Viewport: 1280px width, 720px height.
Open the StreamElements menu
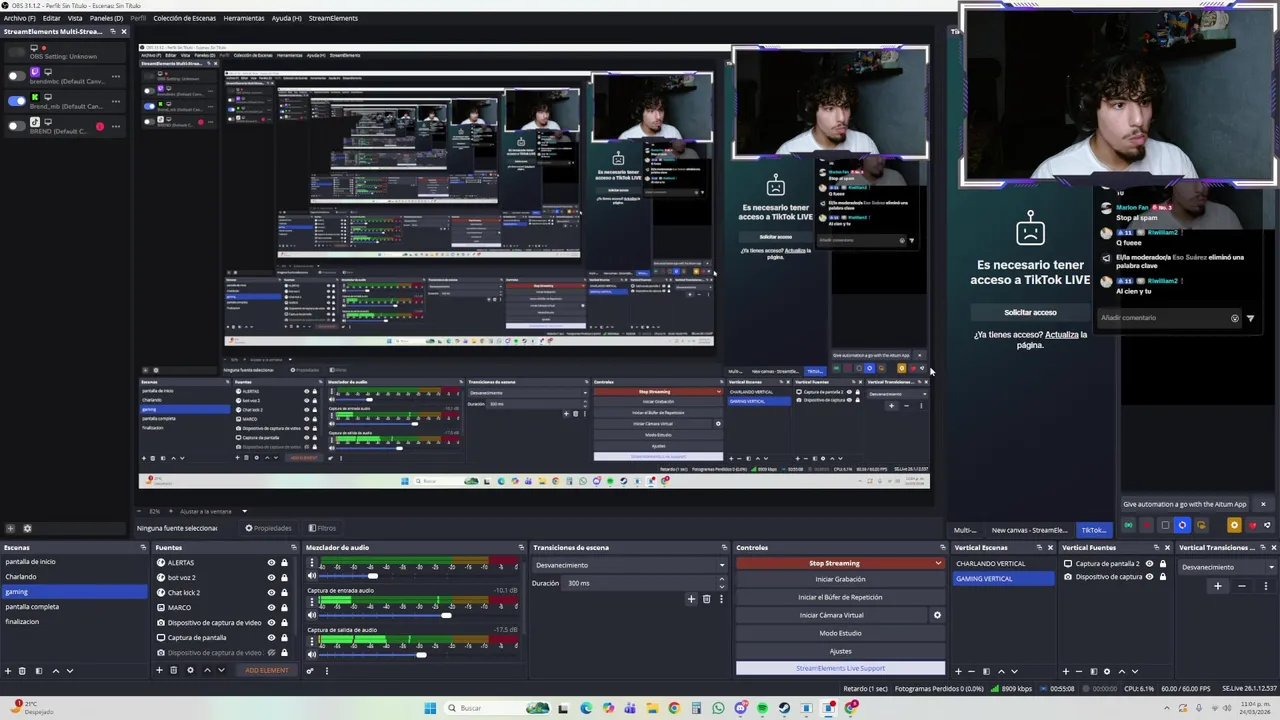tap(333, 18)
